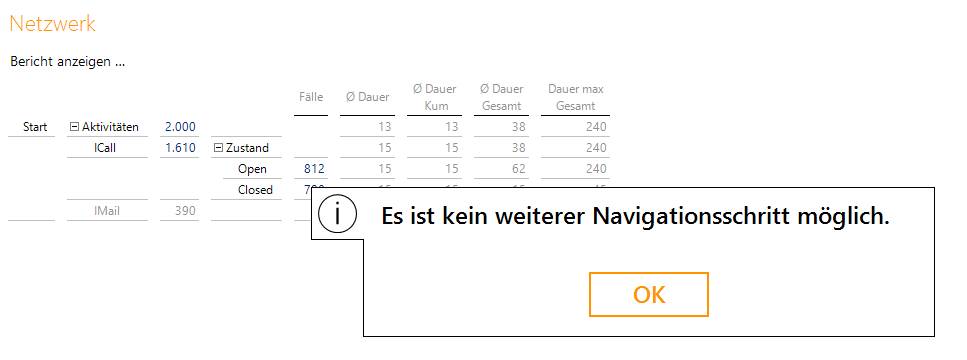Click the Dauer max Gesamt column header
Screen dimensions: 967x360
575,97
